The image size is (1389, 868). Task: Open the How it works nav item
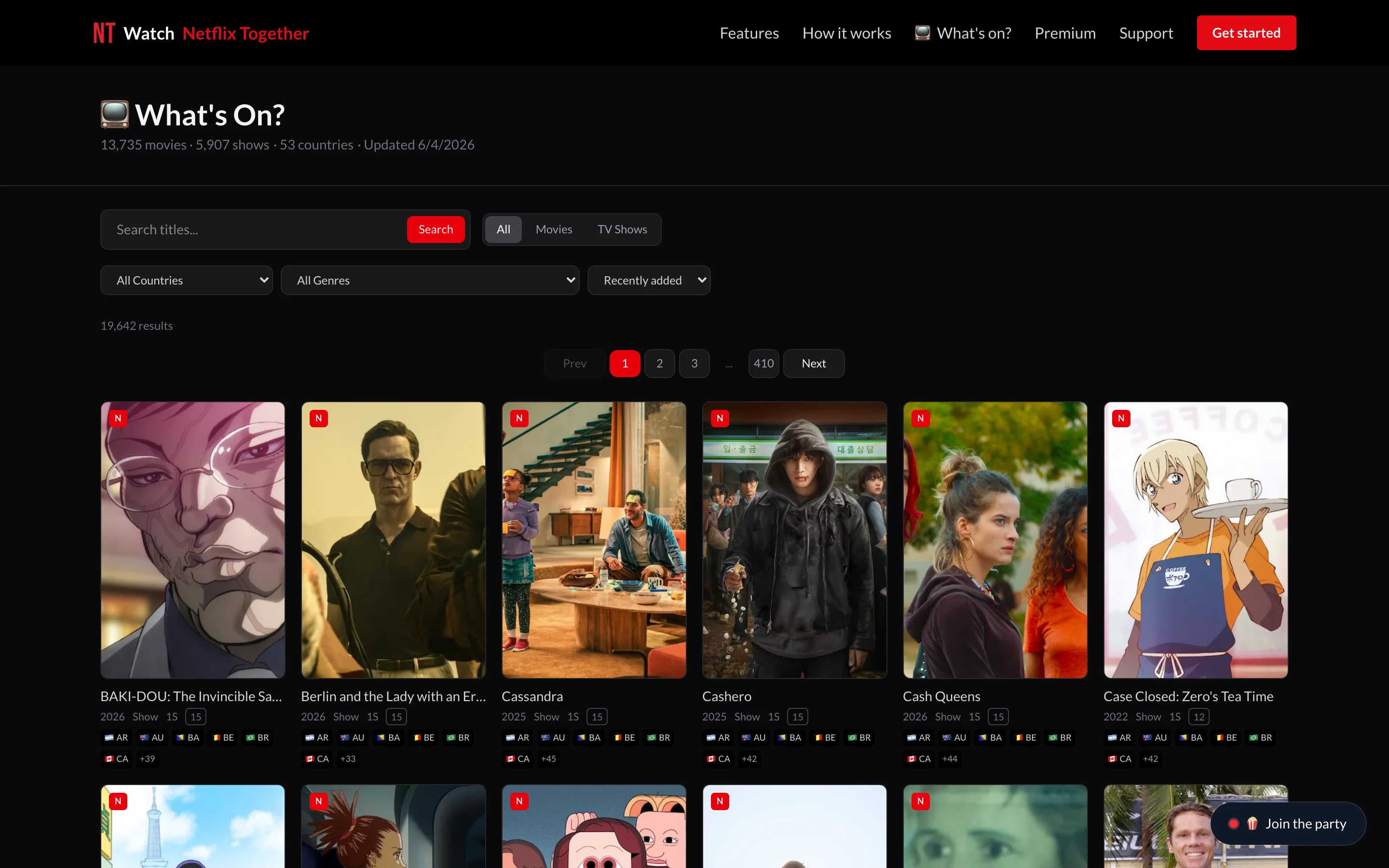pyautogui.click(x=846, y=33)
